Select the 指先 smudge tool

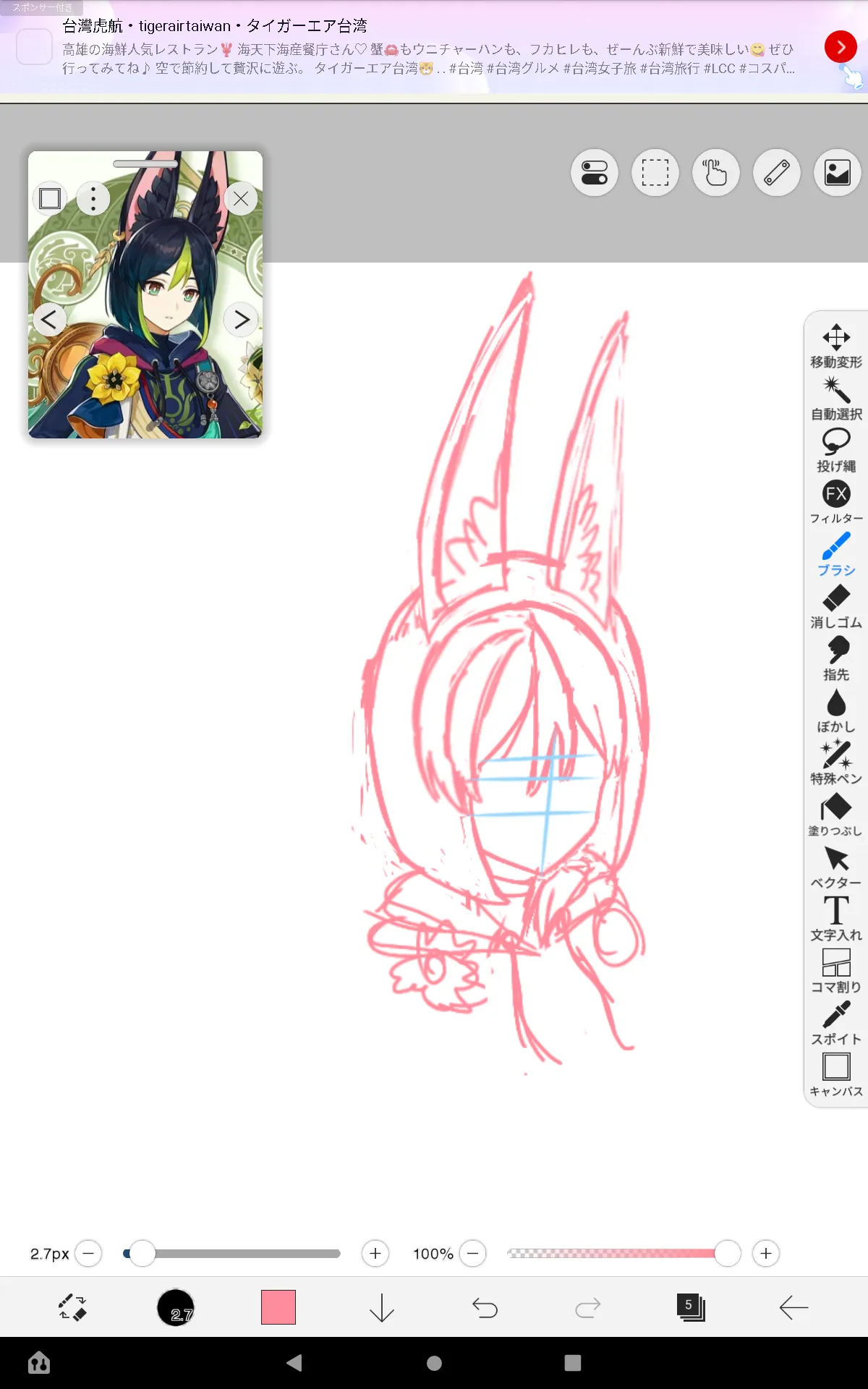(836, 658)
